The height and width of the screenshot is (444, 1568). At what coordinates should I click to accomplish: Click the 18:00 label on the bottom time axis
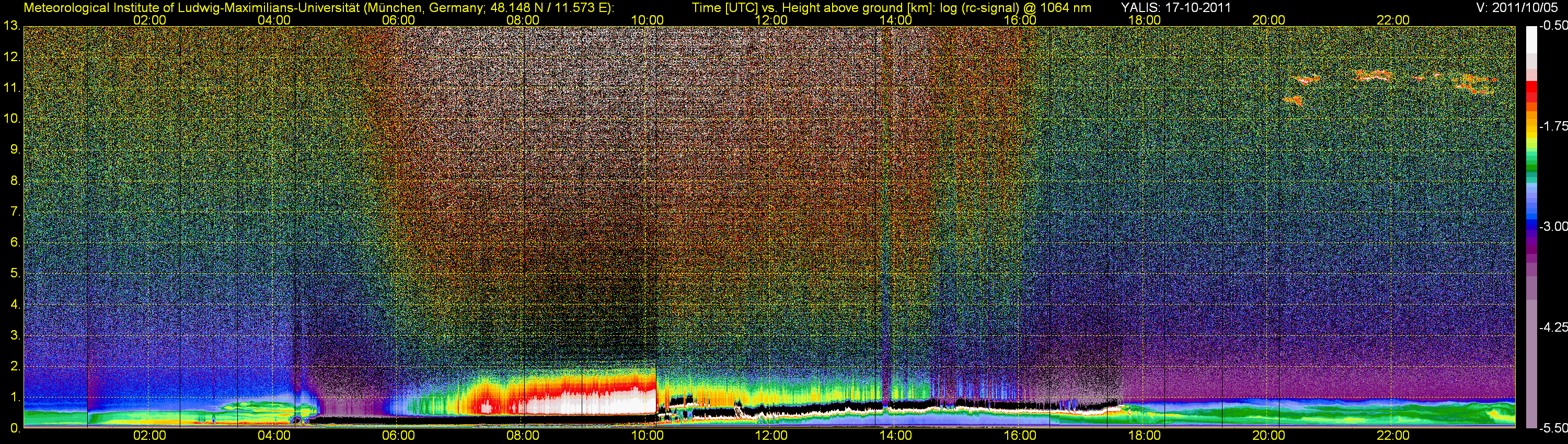[1144, 436]
